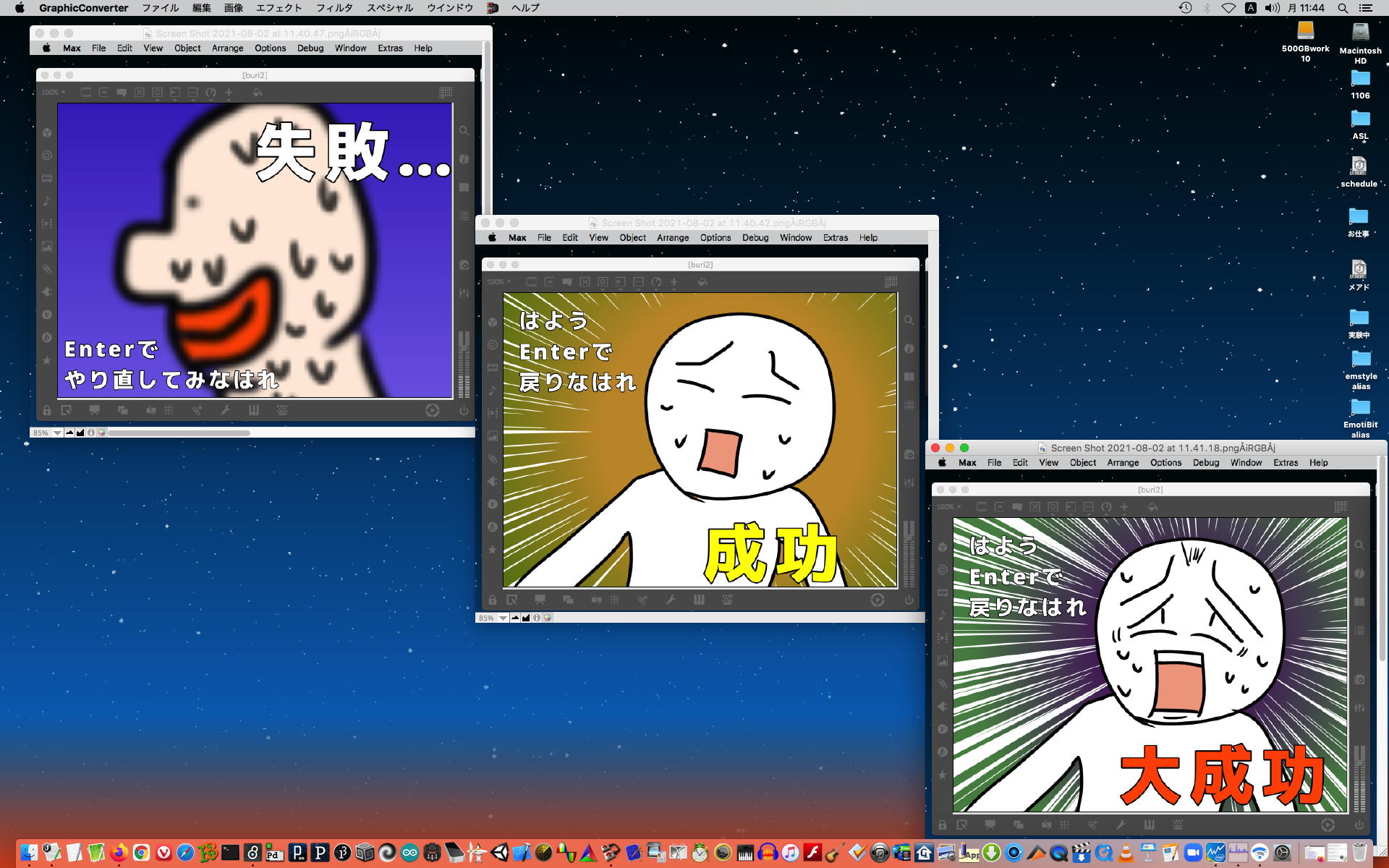Open Terminal from the Dock
Image resolution: width=1389 pixels, height=868 pixels.
tap(230, 853)
